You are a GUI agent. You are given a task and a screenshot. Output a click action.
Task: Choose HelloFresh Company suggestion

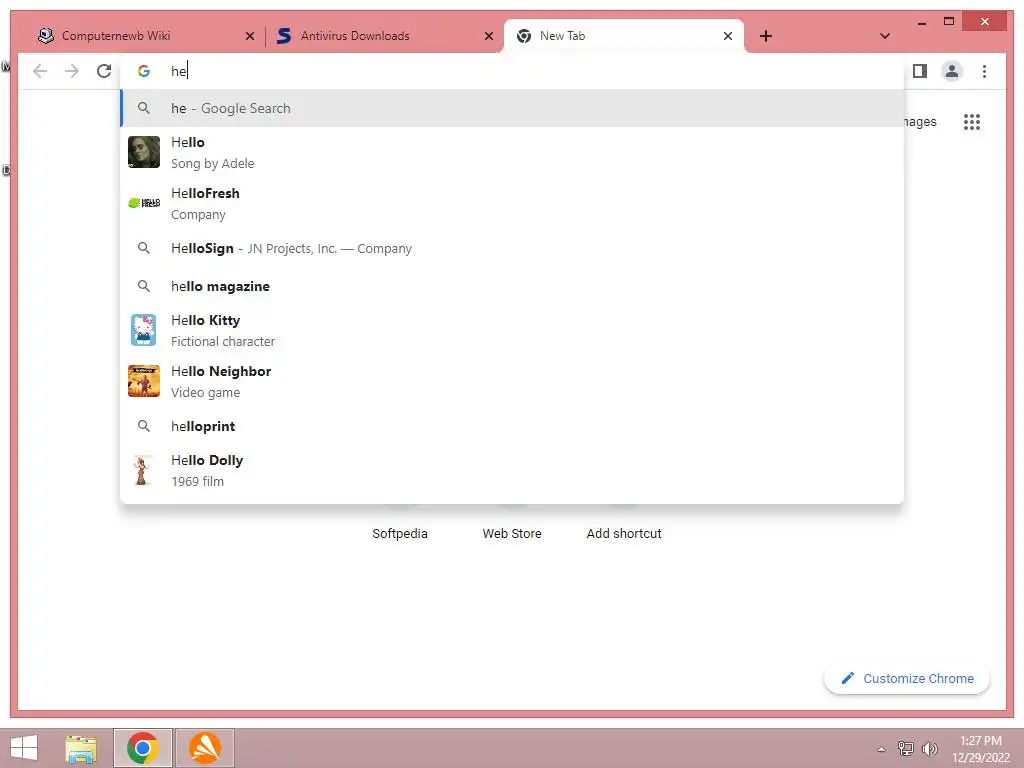coord(513,203)
